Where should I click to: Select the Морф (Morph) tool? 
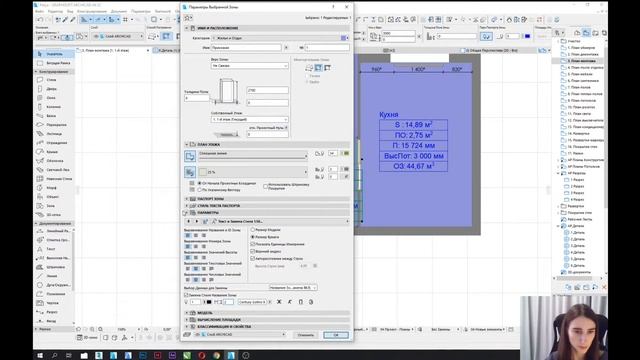[54, 188]
